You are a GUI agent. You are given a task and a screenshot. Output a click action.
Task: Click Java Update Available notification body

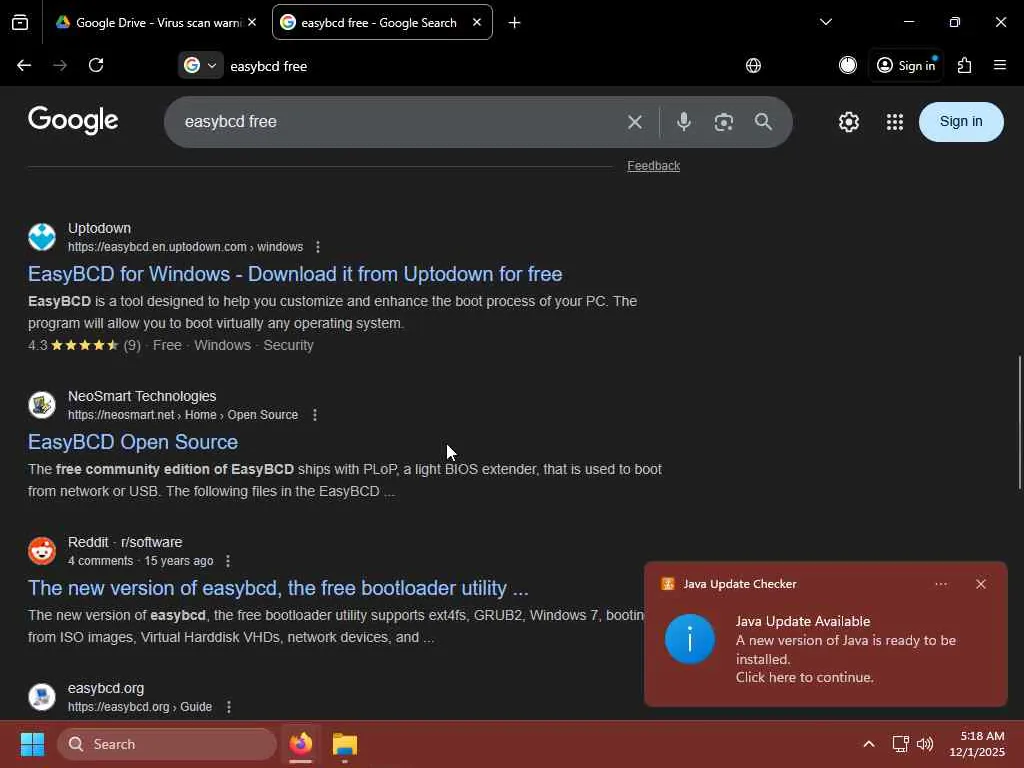pyautogui.click(x=825, y=649)
